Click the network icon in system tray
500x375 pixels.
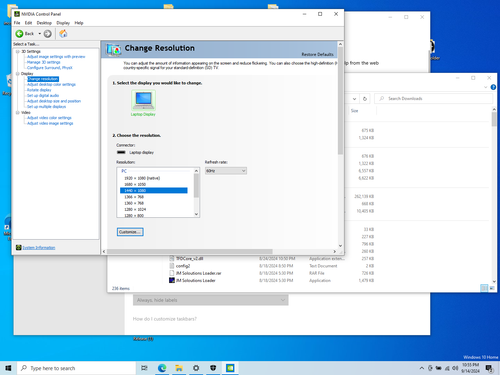point(447,368)
